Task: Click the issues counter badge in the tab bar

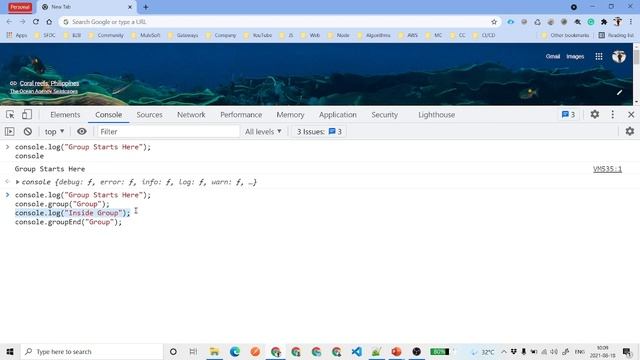Action: pos(568,115)
